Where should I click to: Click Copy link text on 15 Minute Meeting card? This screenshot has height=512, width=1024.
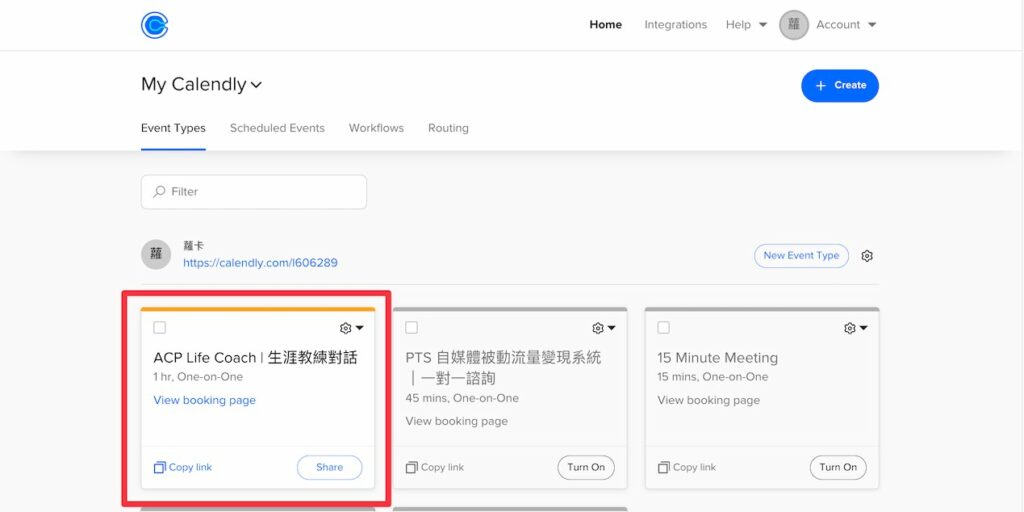[694, 468]
